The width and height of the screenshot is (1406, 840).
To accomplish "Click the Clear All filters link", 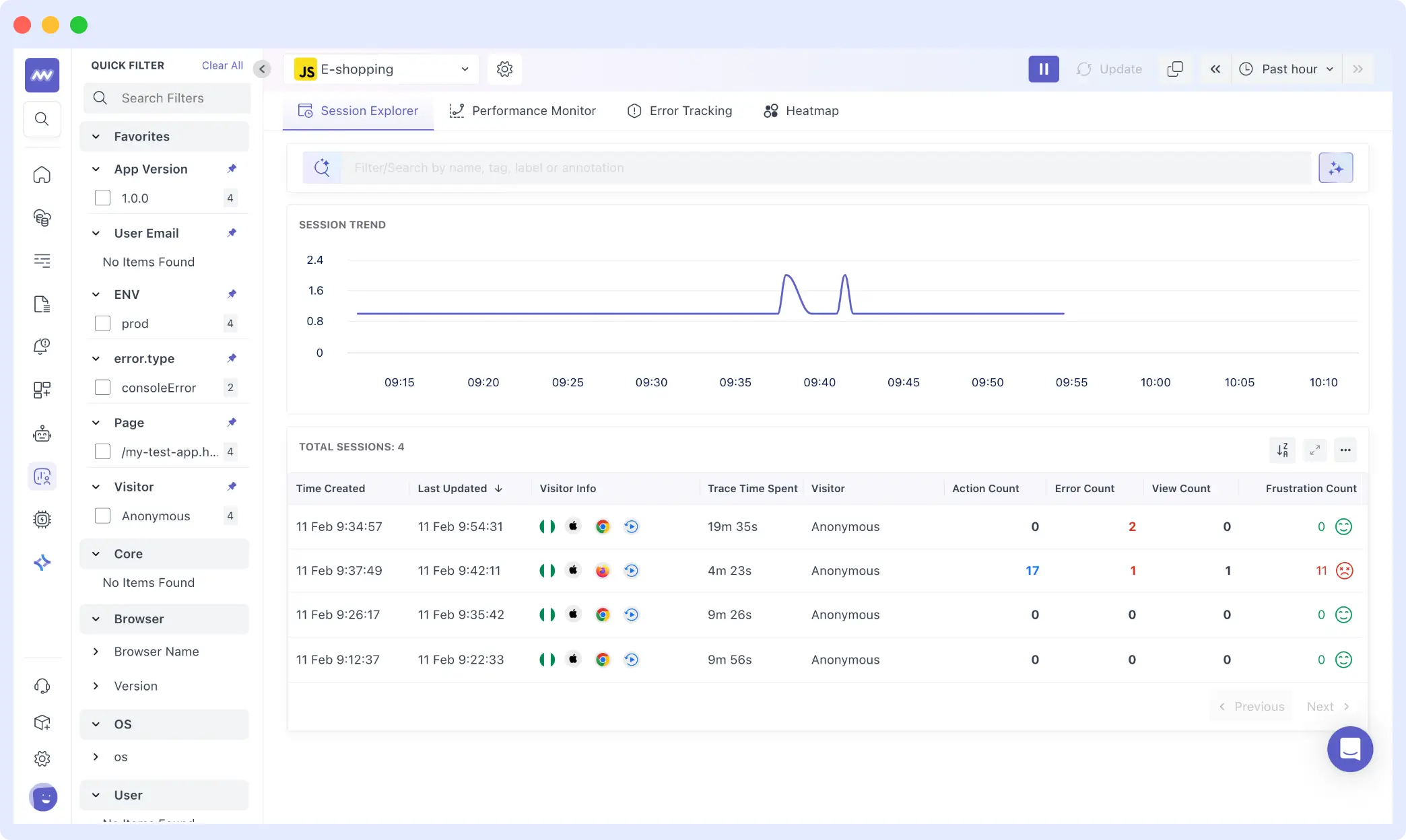I will tap(222, 65).
